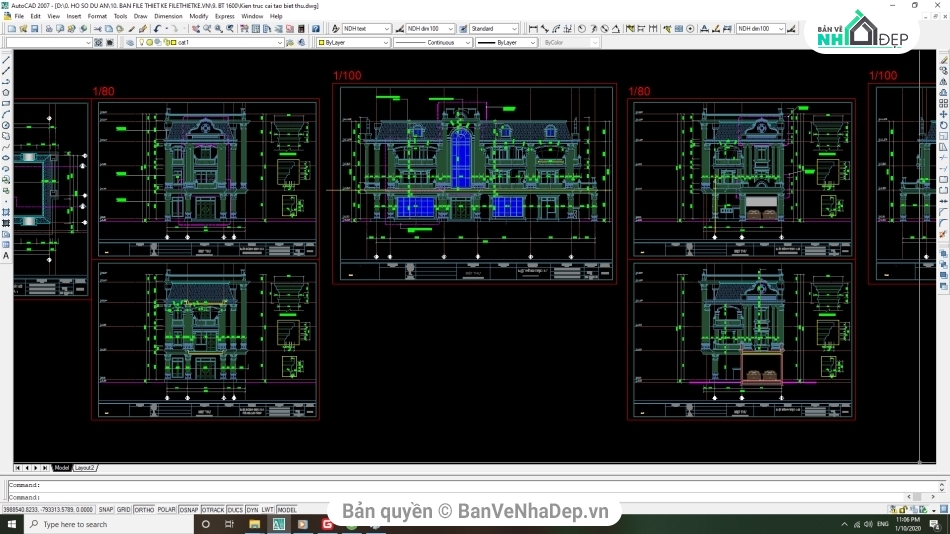Toggle OSNAP in the status bar
Screen dimensions: 950x534
(188, 510)
